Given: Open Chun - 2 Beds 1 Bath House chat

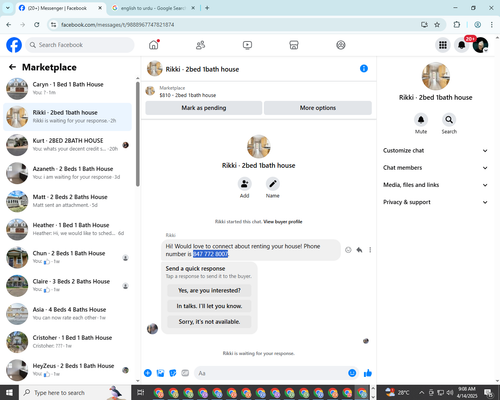Looking at the screenshot, I should pos(68,258).
